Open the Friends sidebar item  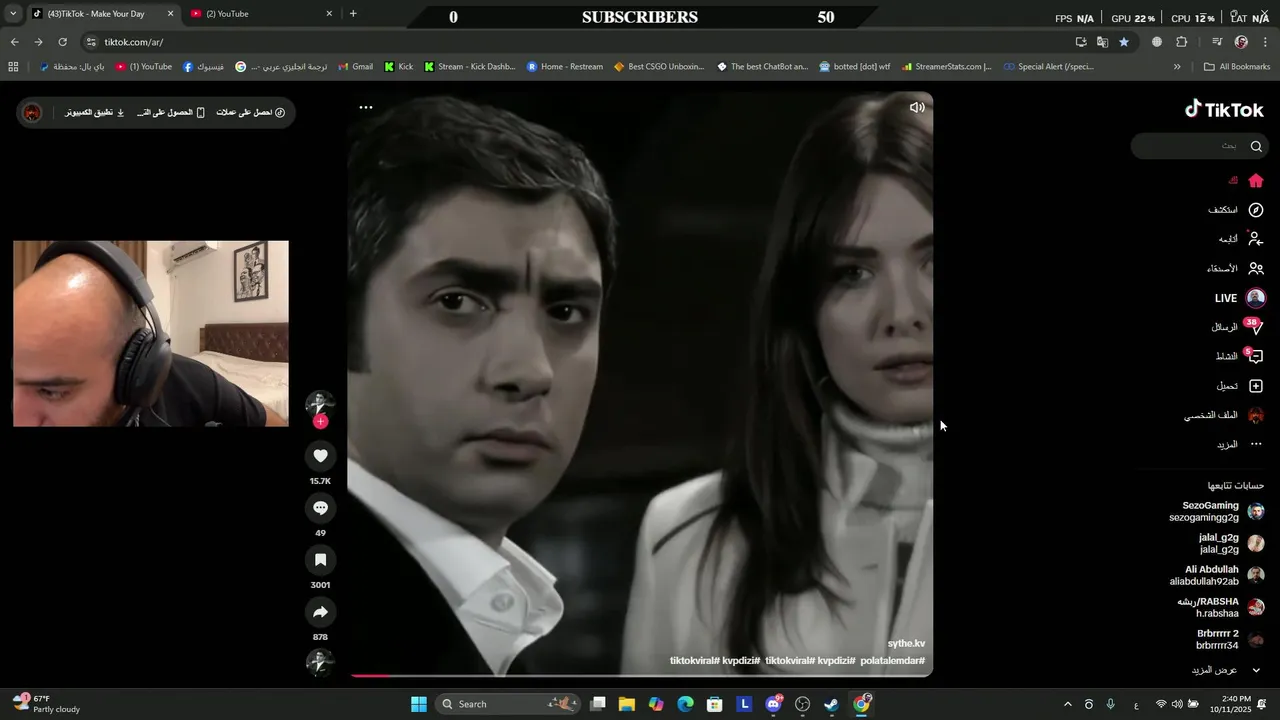pos(1236,268)
